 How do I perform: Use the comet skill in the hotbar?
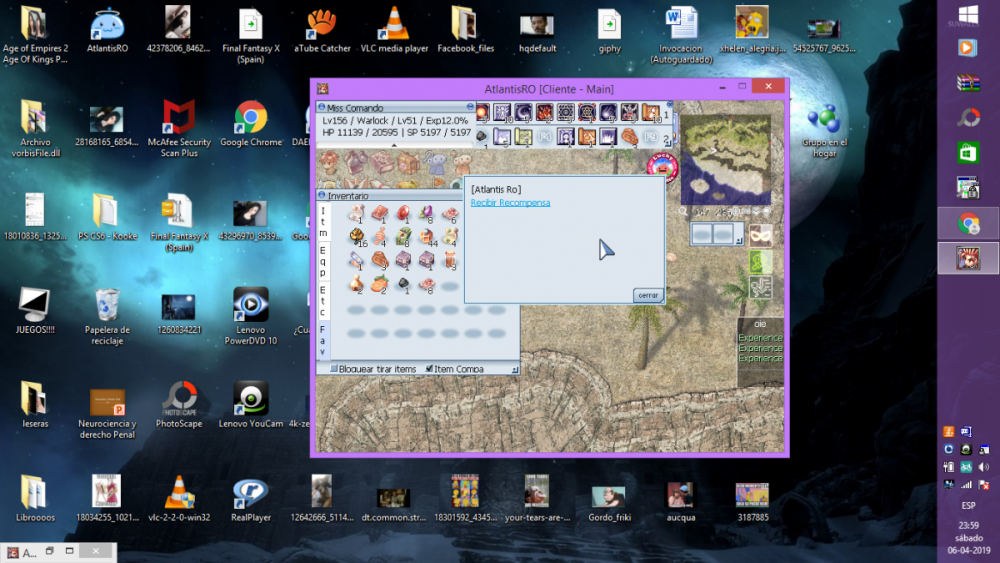click(x=608, y=113)
